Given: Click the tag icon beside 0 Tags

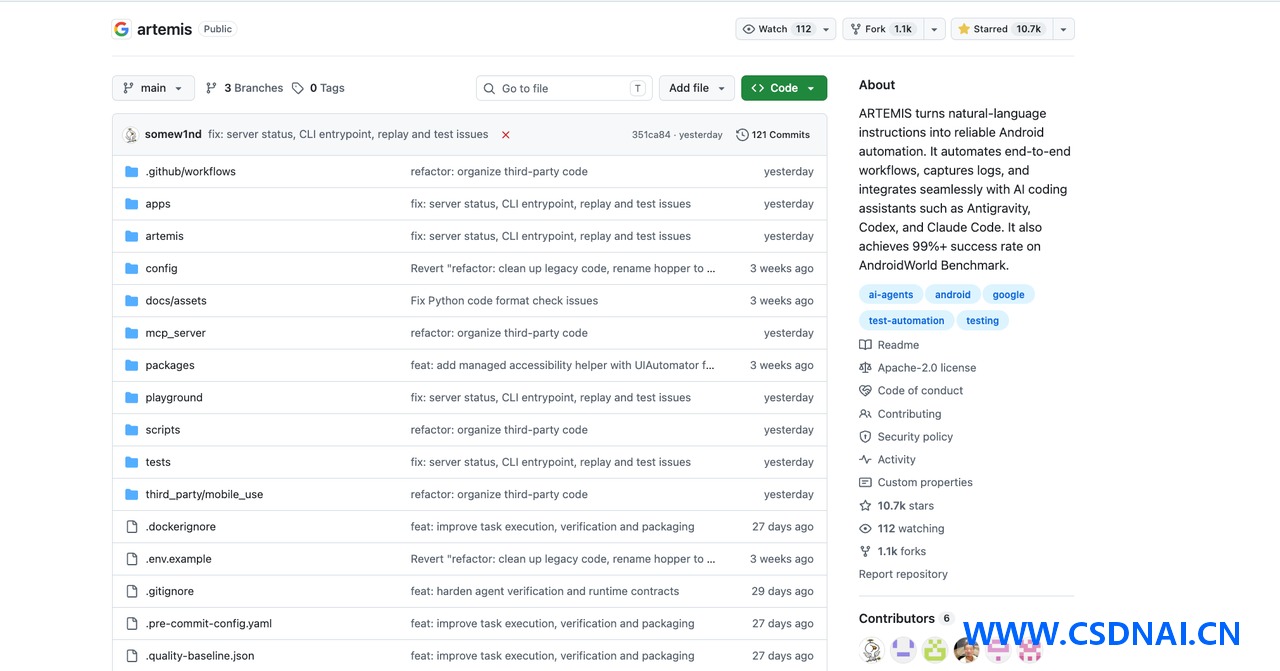Looking at the screenshot, I should tap(298, 88).
